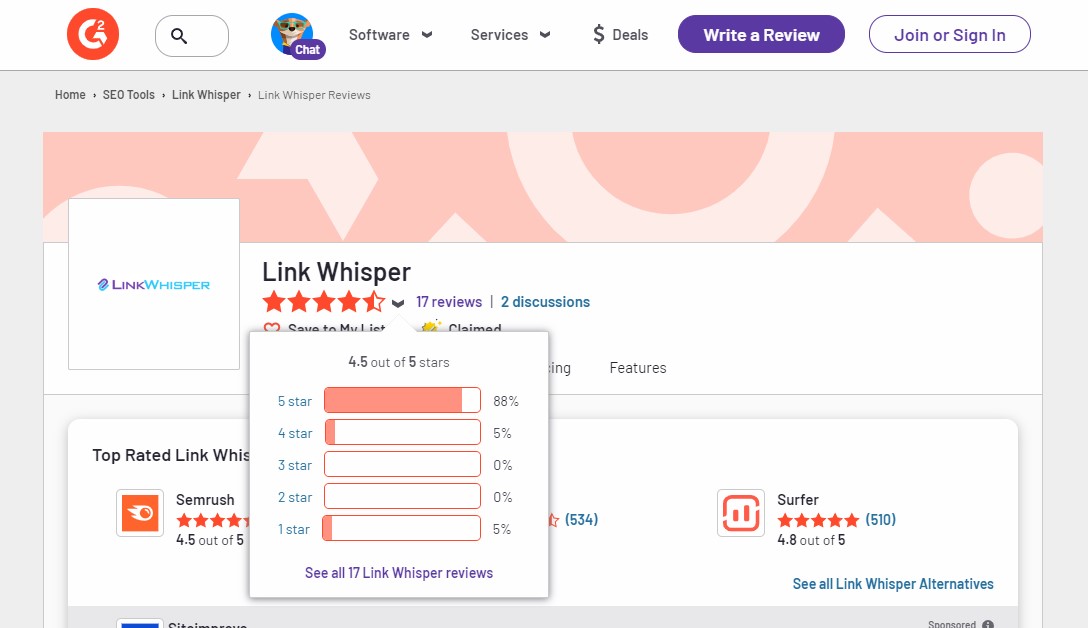Expand the Software menu

pyautogui.click(x=391, y=35)
